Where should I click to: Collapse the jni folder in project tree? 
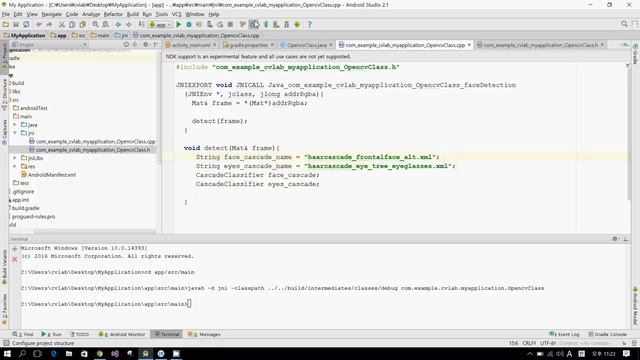[15, 133]
